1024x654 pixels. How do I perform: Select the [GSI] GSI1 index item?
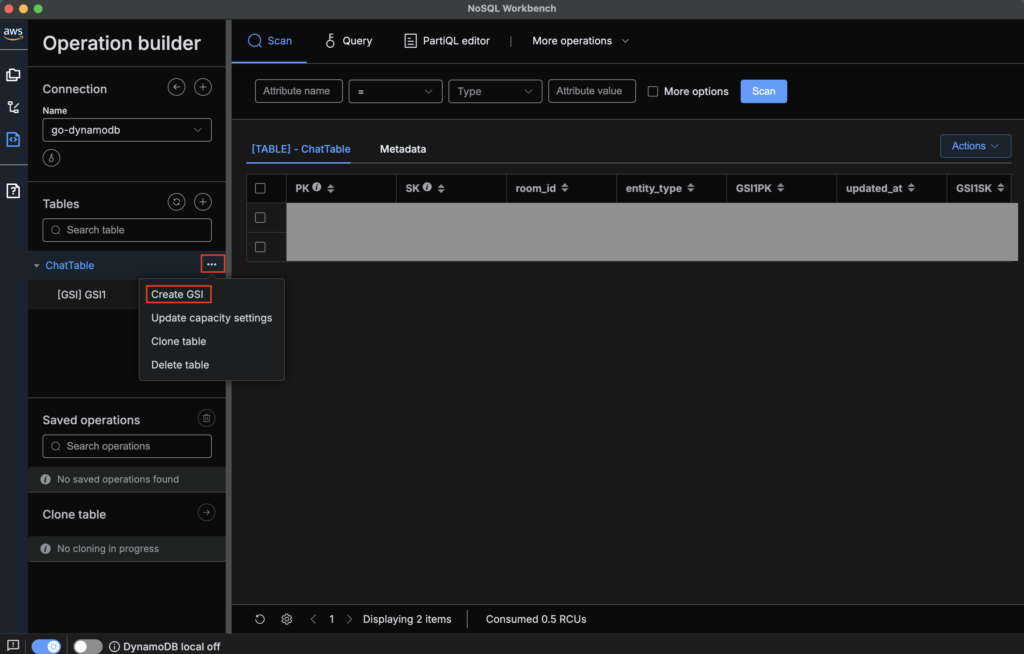coord(81,294)
